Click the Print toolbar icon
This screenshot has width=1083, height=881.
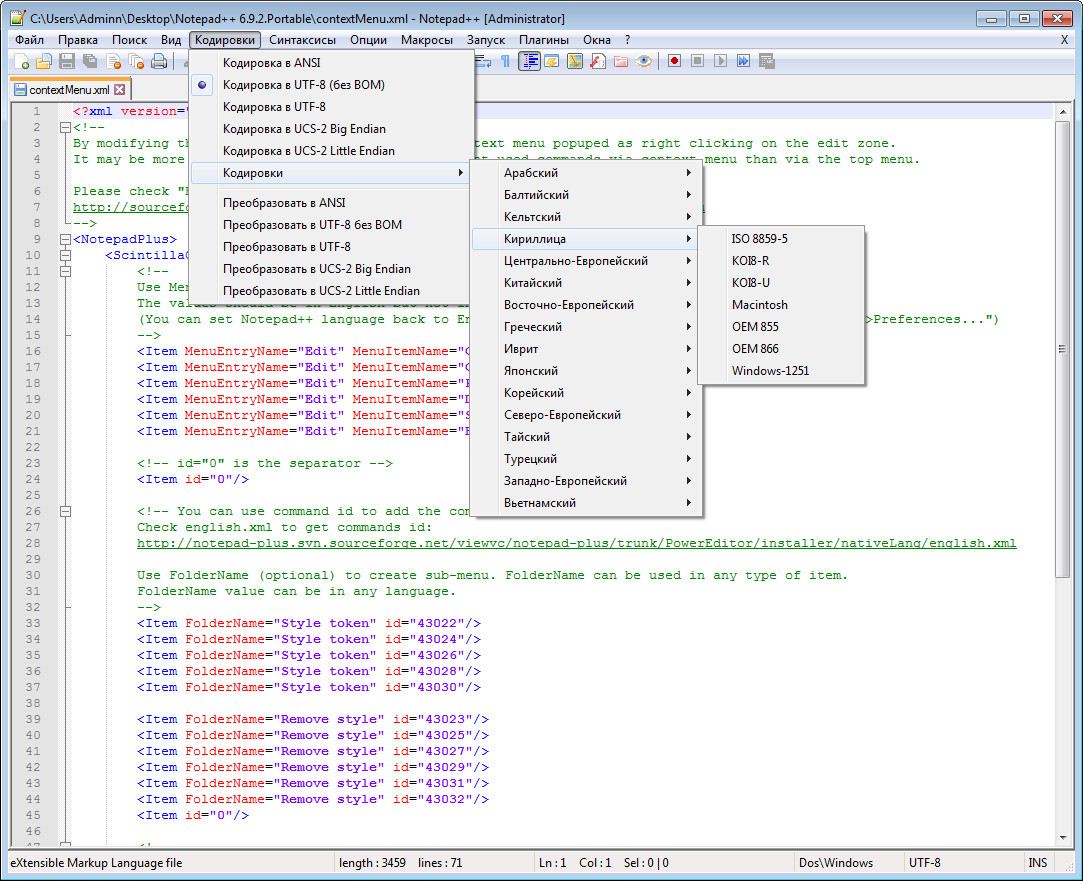coord(159,62)
